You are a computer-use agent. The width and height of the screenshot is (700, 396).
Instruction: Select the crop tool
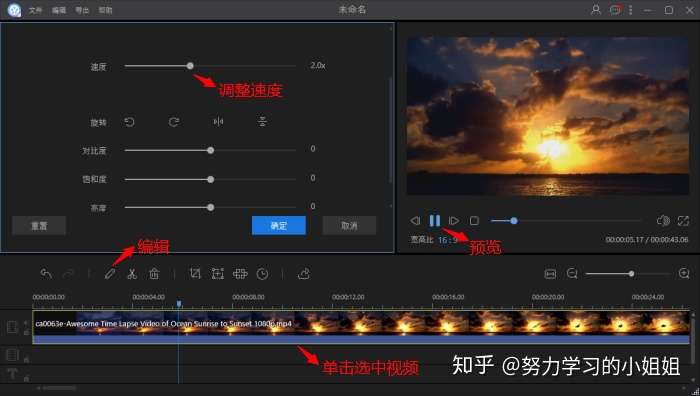[x=195, y=274]
